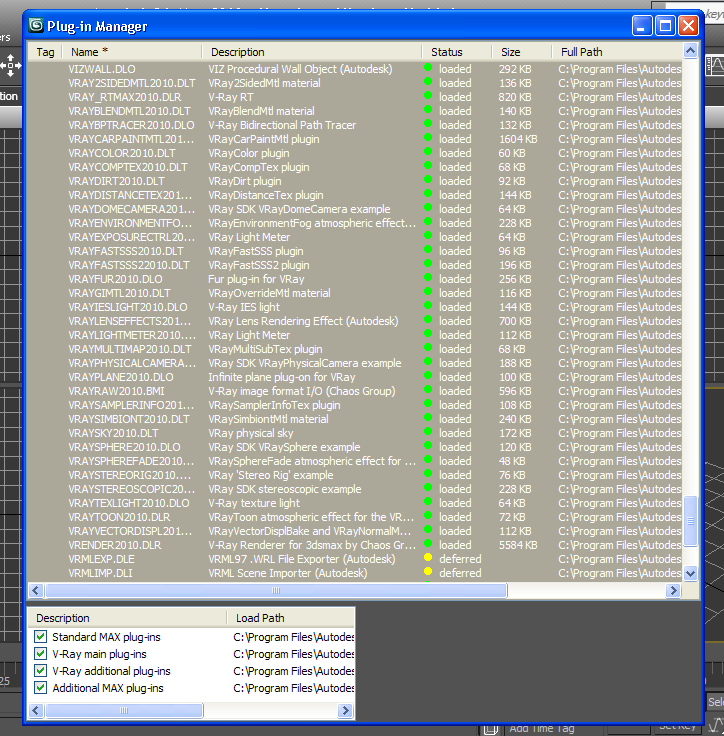Toggle V-Ray additional plug-ins checkbox

(41, 670)
